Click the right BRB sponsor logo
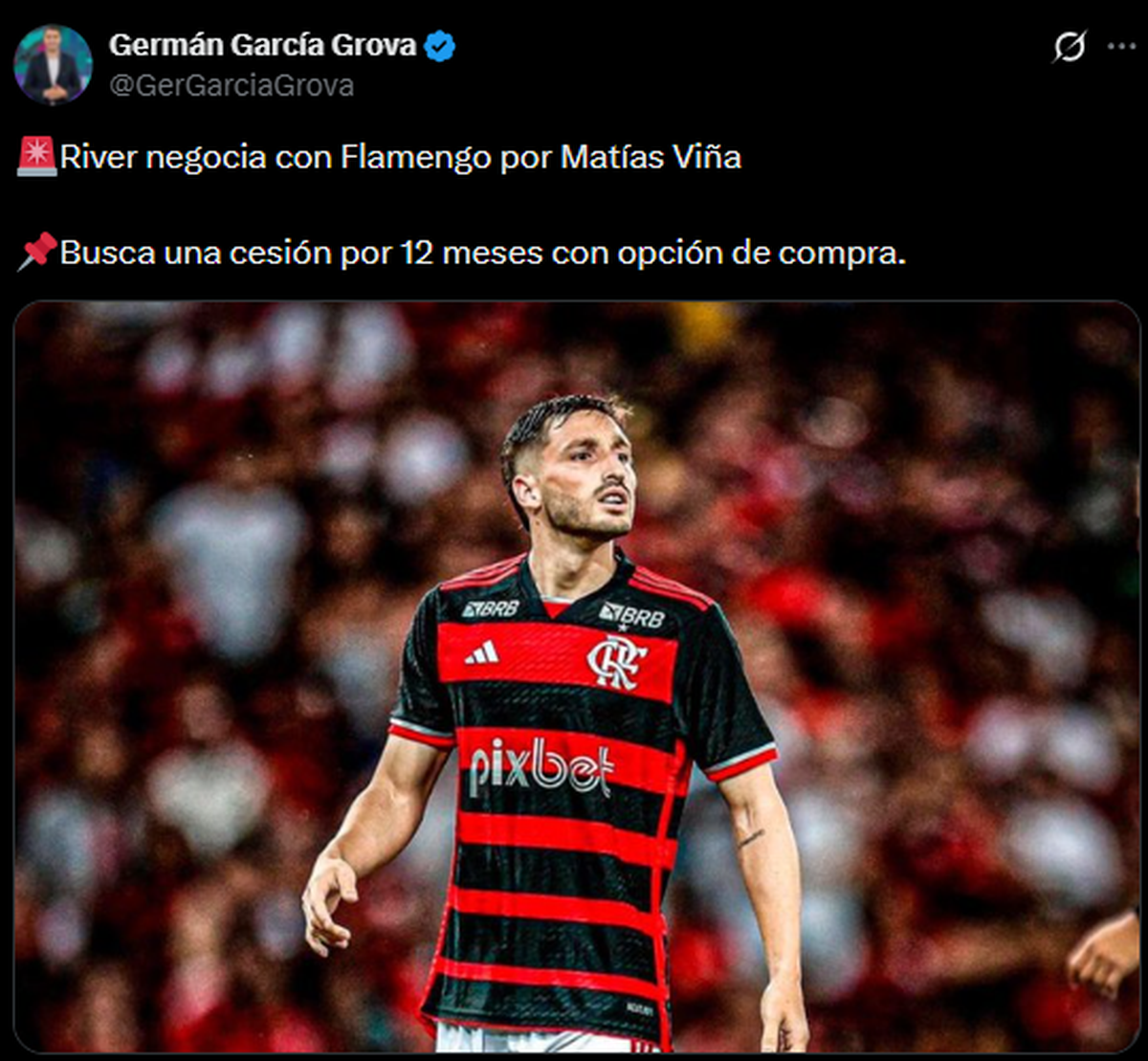Image resolution: width=1148 pixels, height=1061 pixels. [x=630, y=615]
